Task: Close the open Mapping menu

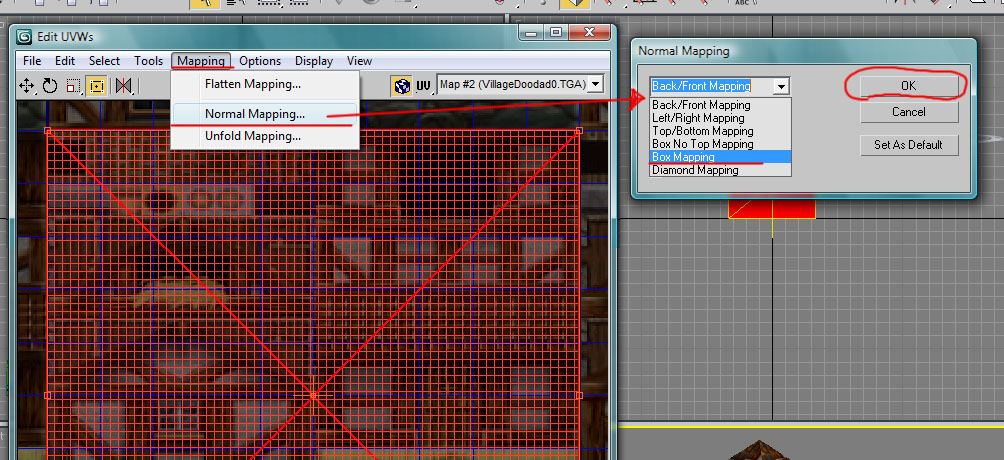Action: [201, 61]
